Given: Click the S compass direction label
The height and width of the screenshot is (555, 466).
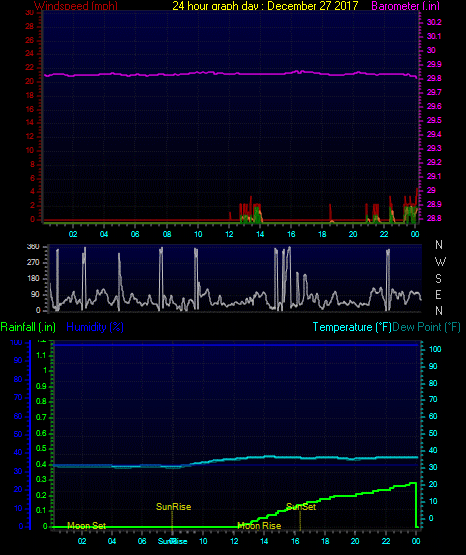Looking at the screenshot, I should click(x=438, y=279).
